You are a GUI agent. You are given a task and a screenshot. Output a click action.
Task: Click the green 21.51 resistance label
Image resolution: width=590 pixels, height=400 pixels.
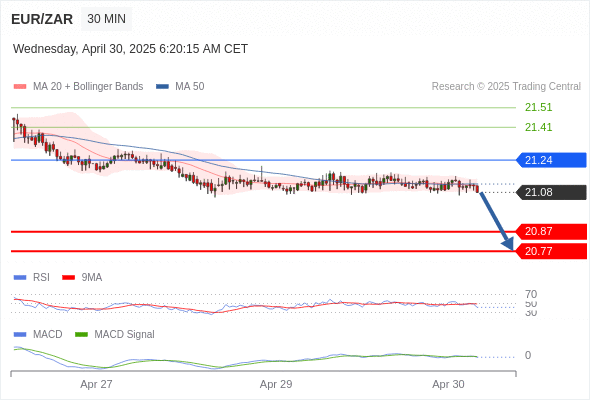(538, 107)
